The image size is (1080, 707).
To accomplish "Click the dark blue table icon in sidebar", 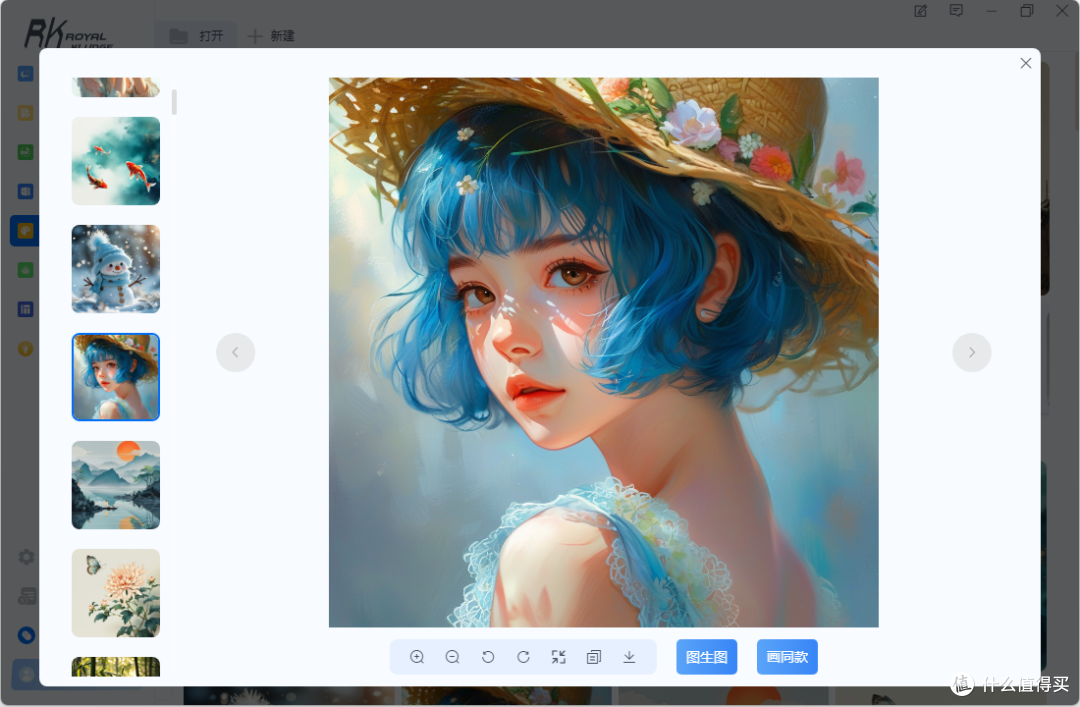I will point(25,309).
